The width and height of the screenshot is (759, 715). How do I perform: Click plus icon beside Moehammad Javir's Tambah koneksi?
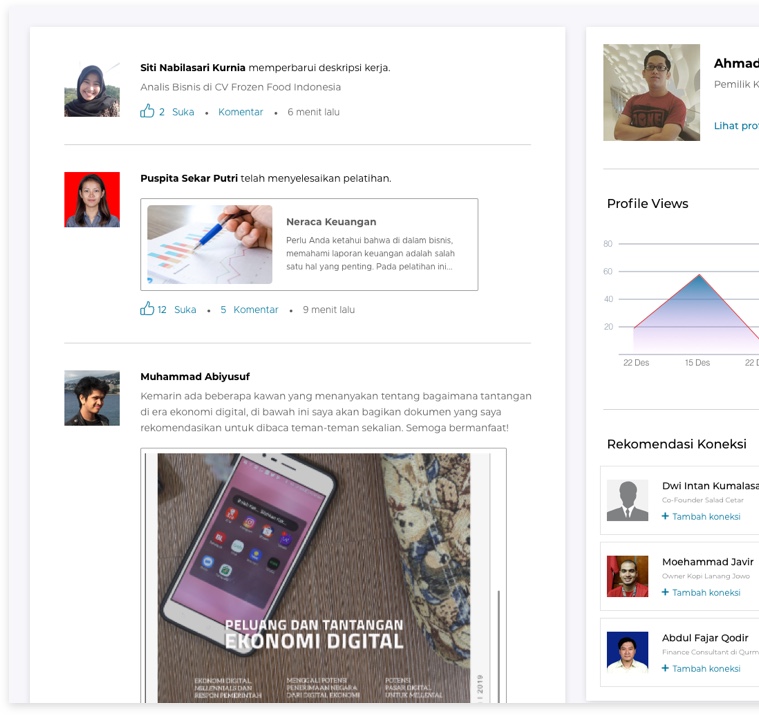tap(665, 592)
